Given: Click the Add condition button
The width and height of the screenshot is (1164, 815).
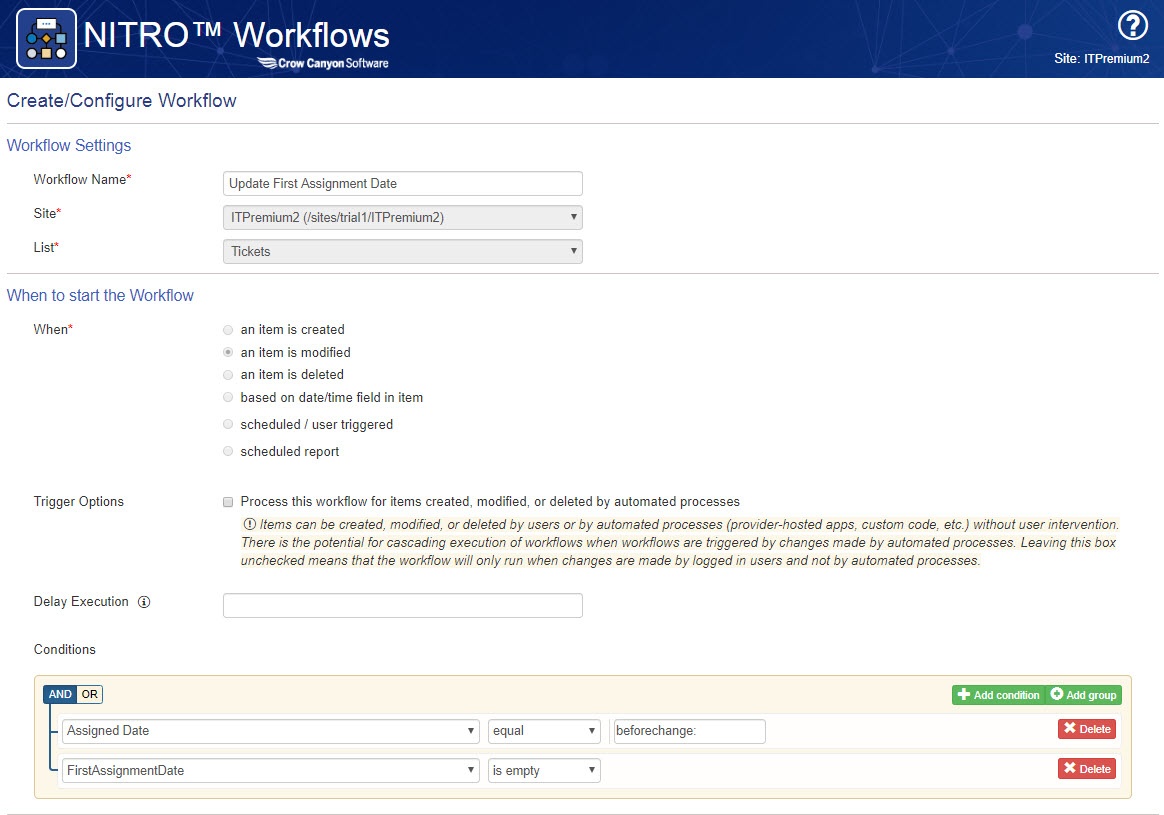Looking at the screenshot, I should (x=998, y=695).
